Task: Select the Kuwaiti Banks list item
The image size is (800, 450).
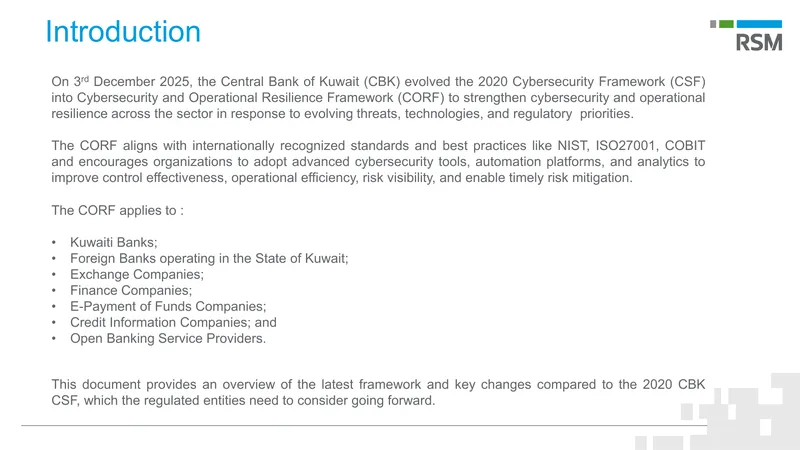Action: [x=114, y=242]
